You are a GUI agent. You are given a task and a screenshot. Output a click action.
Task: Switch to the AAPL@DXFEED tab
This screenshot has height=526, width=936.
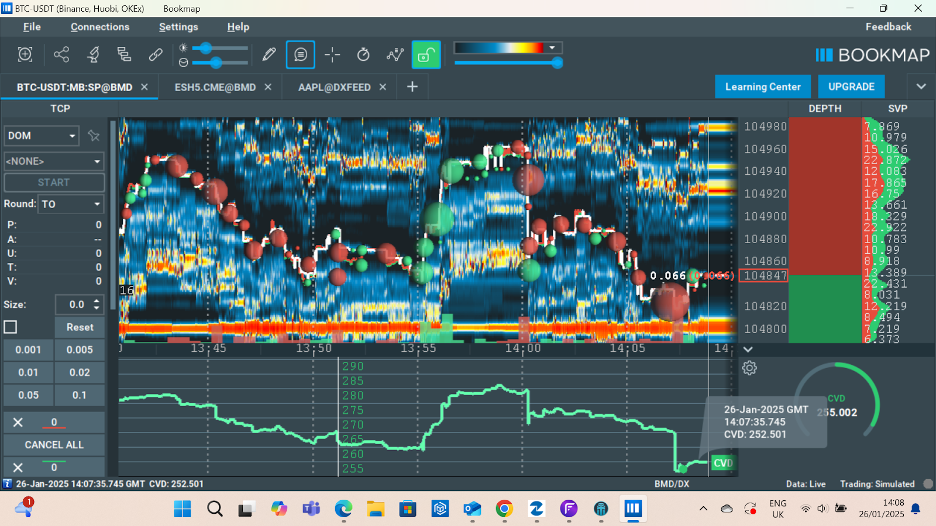pos(334,87)
